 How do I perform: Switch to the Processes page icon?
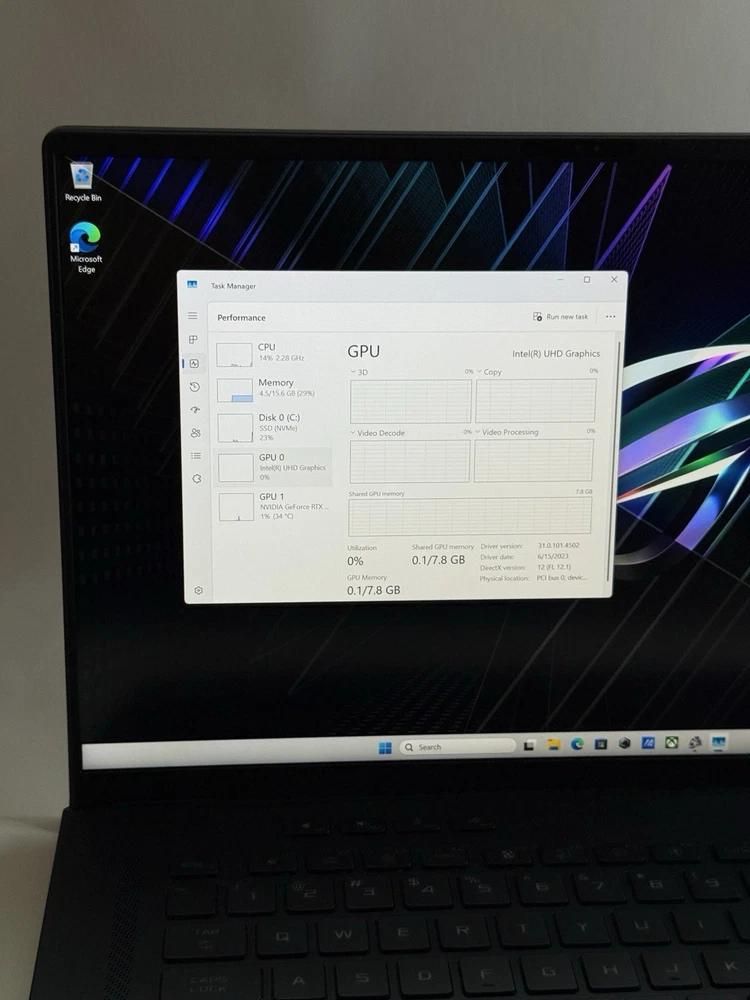coord(194,340)
